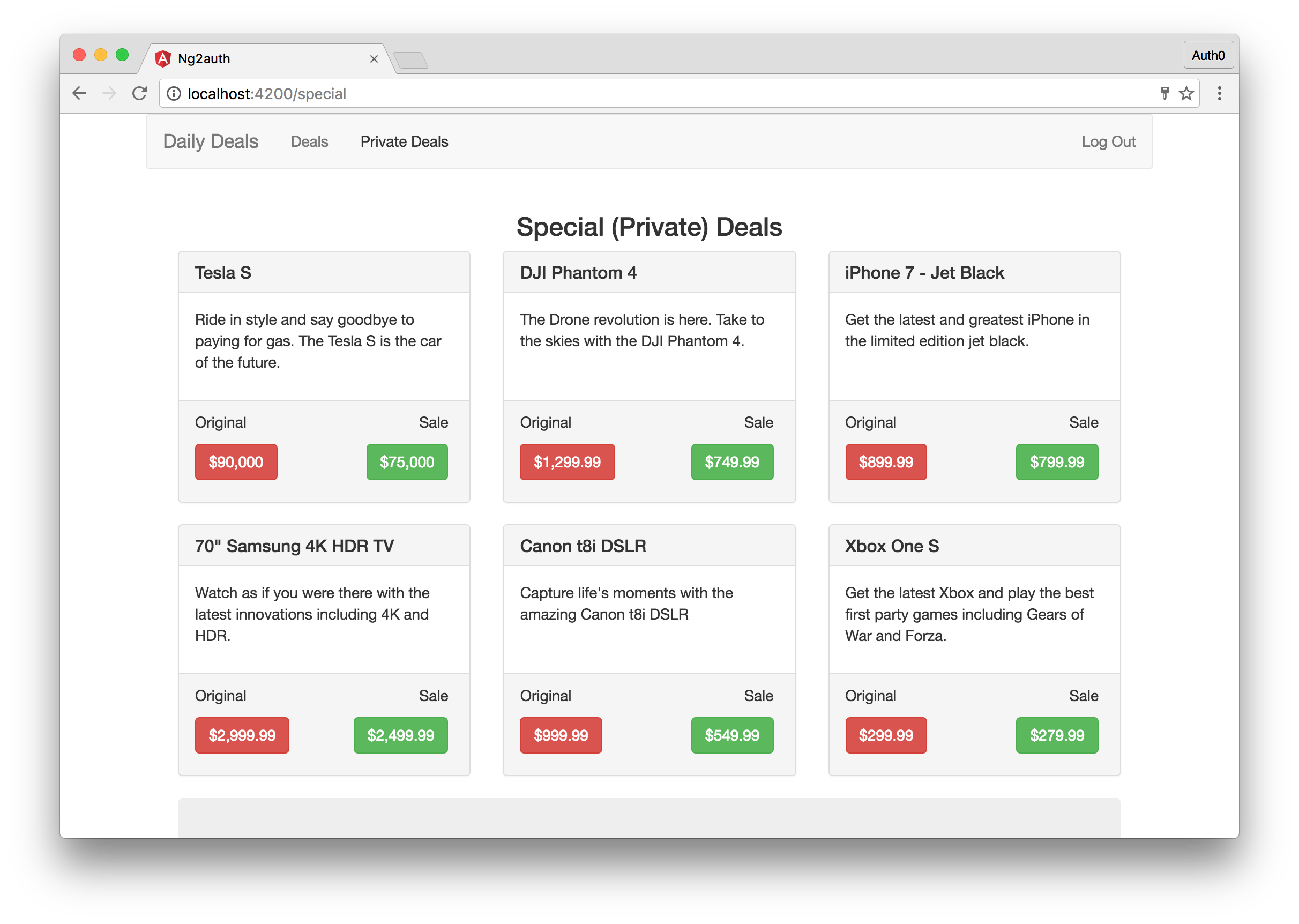Click the browser forward arrow

pos(109,93)
